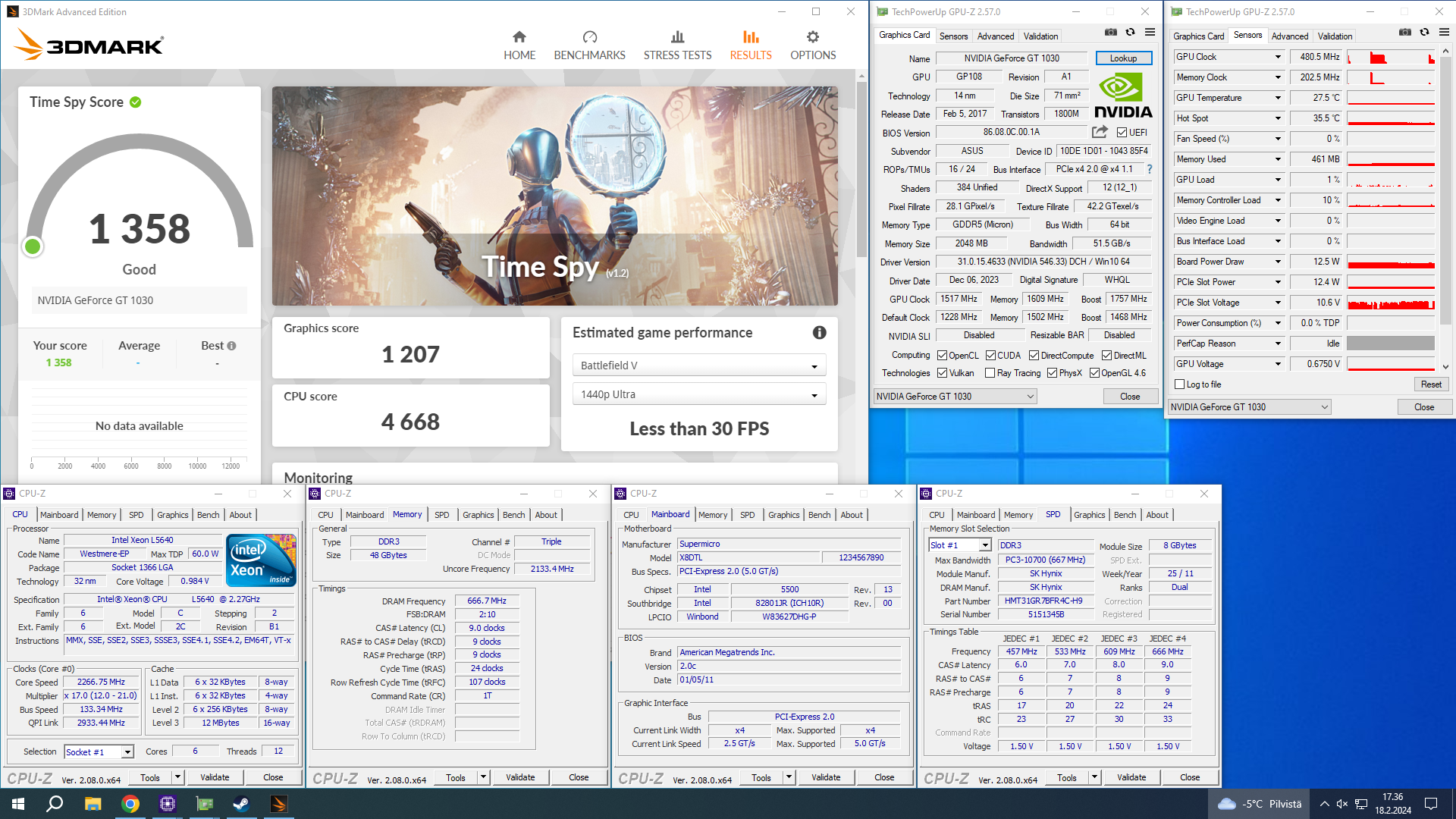The image size is (1456, 819).
Task: Open 1440p Ultra resolution dropdown
Action: click(x=698, y=394)
